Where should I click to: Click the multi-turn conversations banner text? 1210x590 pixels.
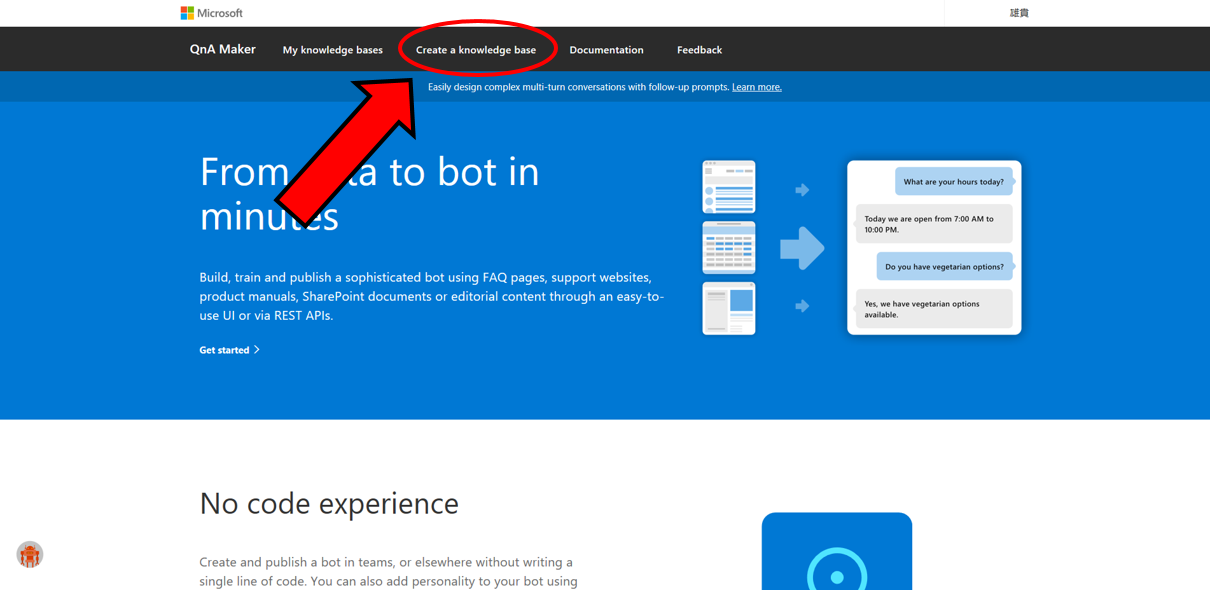pos(578,87)
